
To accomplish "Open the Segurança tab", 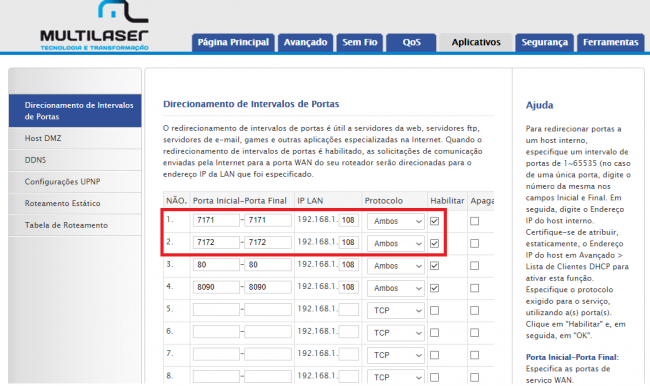I will pyautogui.click(x=544, y=42).
